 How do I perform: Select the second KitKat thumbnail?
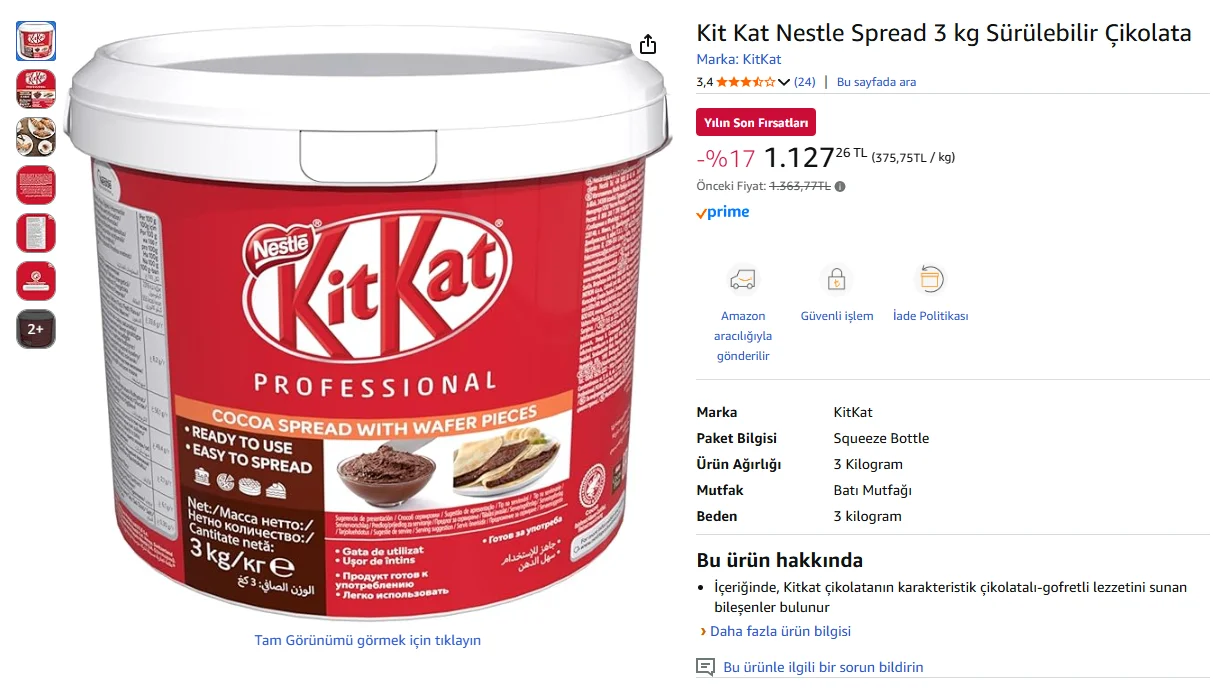(36, 89)
